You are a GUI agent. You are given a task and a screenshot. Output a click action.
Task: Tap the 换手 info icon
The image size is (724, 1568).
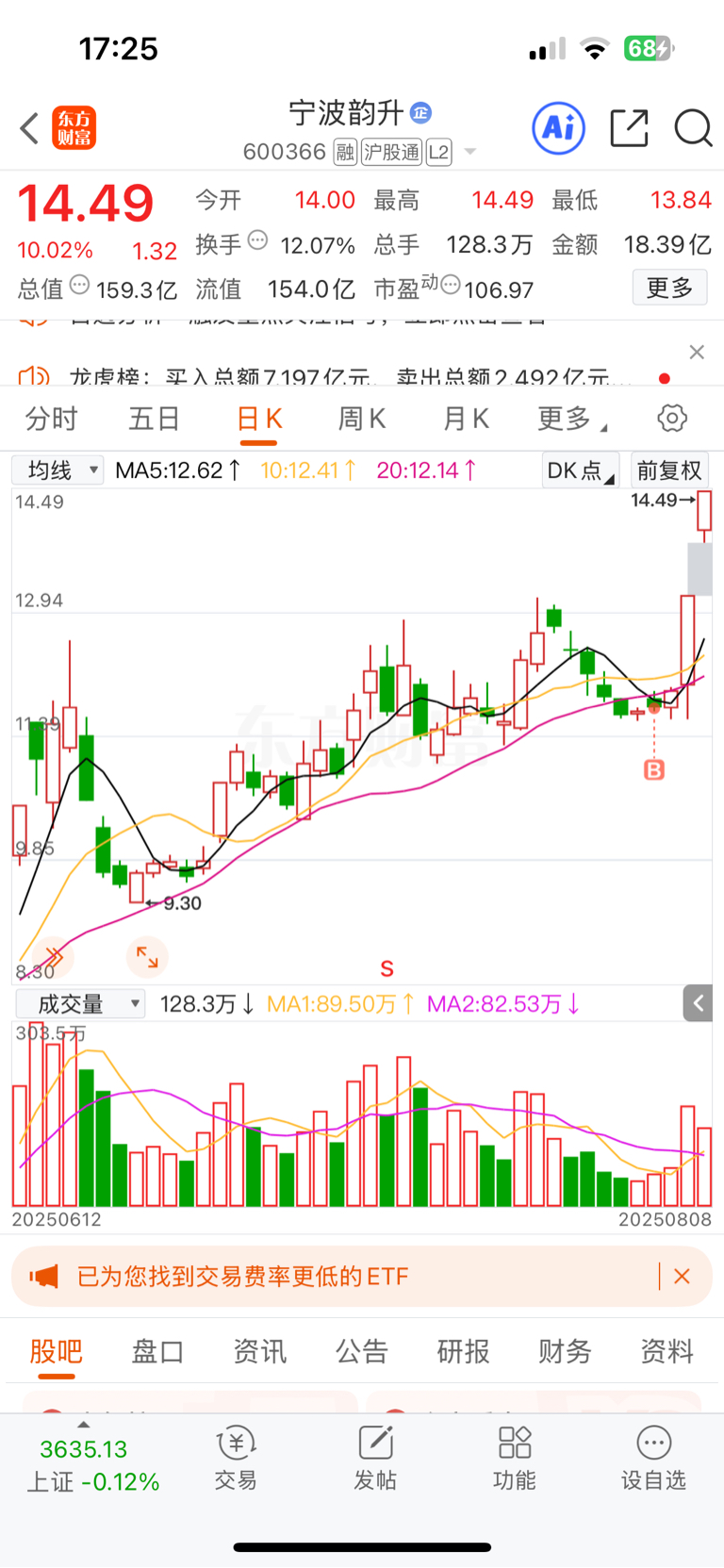click(x=257, y=240)
